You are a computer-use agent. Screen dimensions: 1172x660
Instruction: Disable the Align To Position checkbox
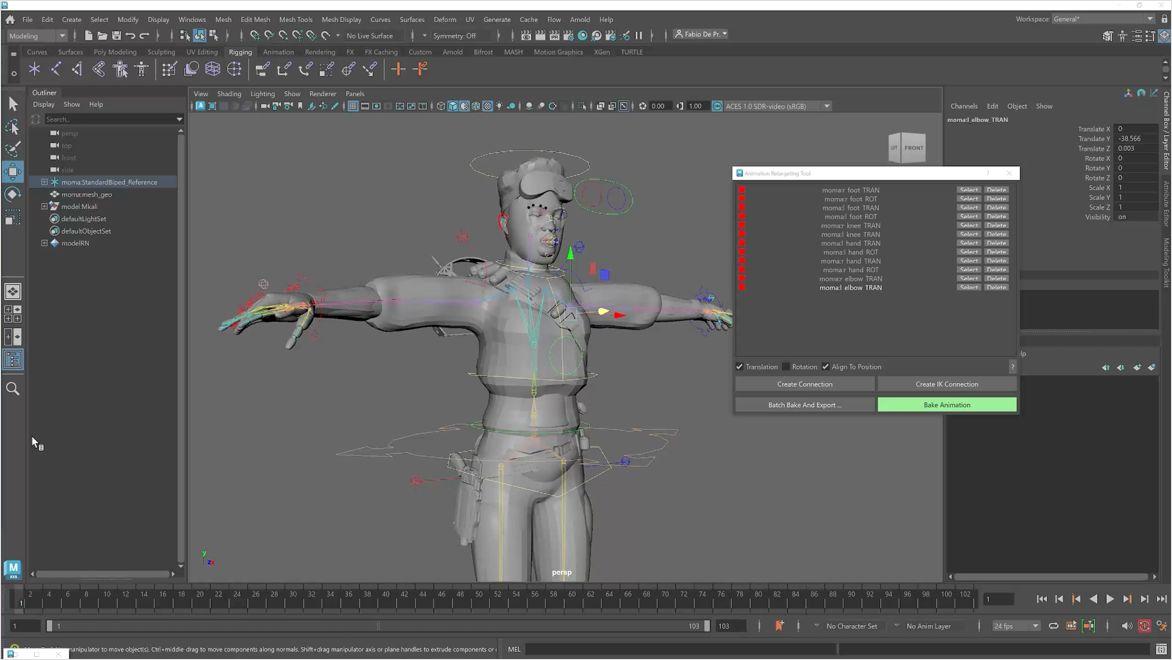coord(826,367)
